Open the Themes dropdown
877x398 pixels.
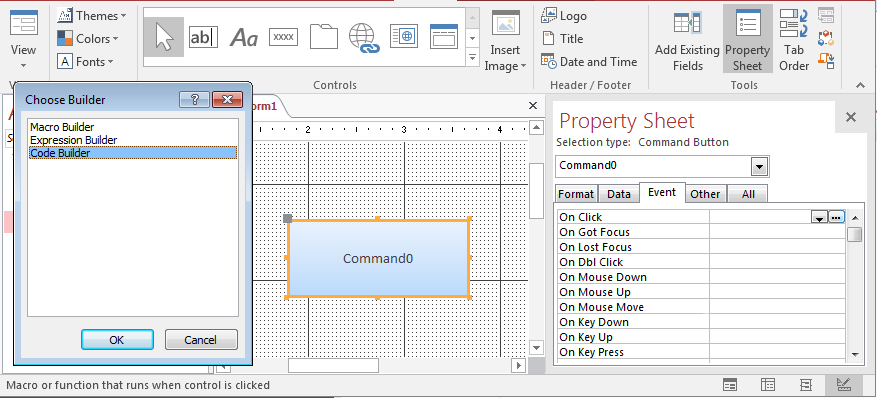tap(91, 16)
